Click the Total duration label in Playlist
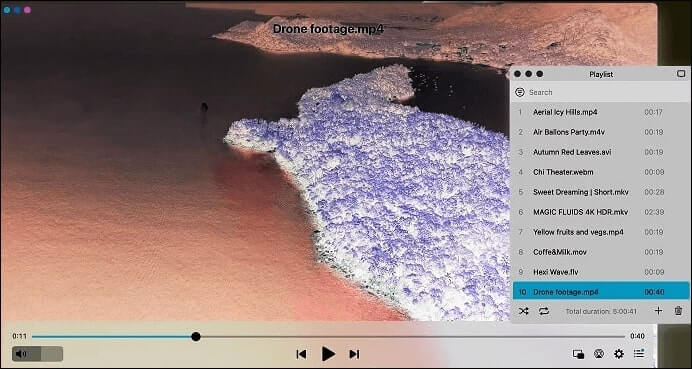This screenshot has height=369, width=692. pos(601,311)
